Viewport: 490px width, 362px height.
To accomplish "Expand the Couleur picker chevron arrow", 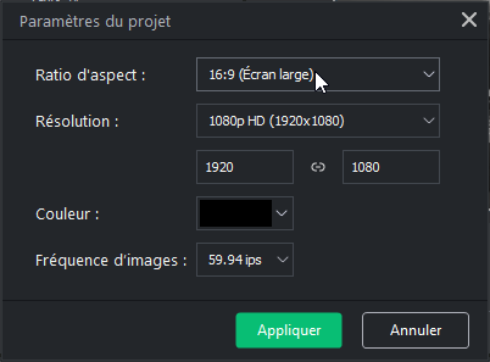I will tap(282, 213).
